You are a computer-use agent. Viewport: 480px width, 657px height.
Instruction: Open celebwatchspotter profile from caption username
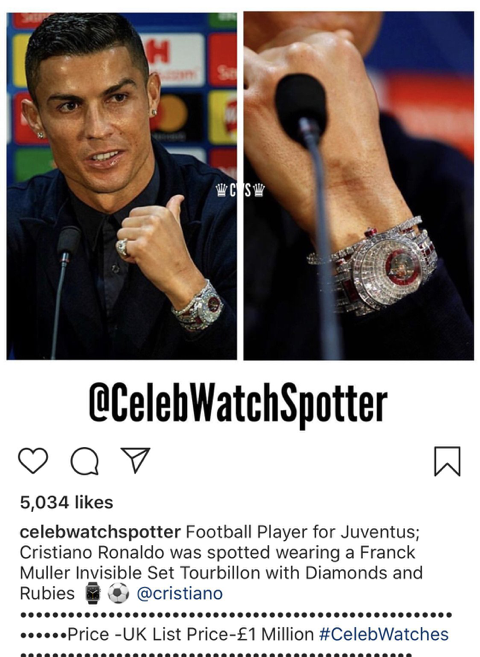pyautogui.click(x=100, y=532)
